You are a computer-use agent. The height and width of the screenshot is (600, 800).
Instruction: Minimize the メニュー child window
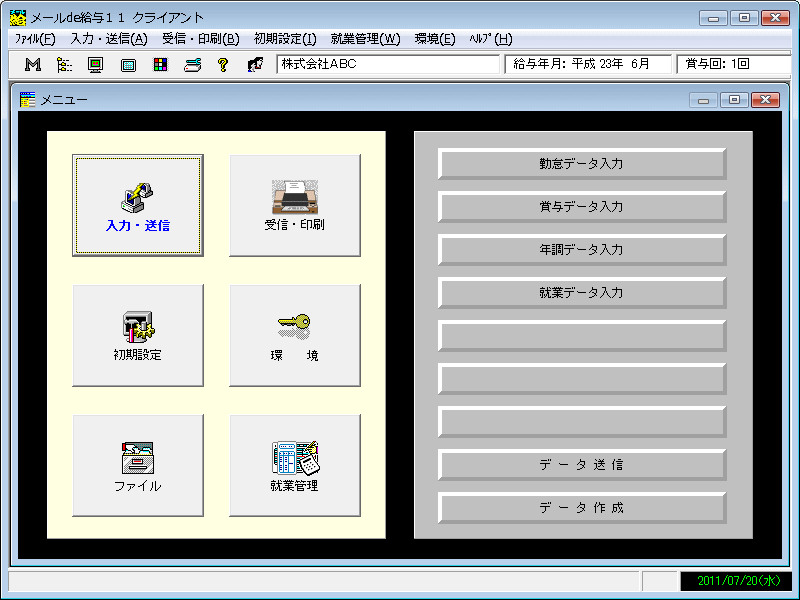pos(704,100)
